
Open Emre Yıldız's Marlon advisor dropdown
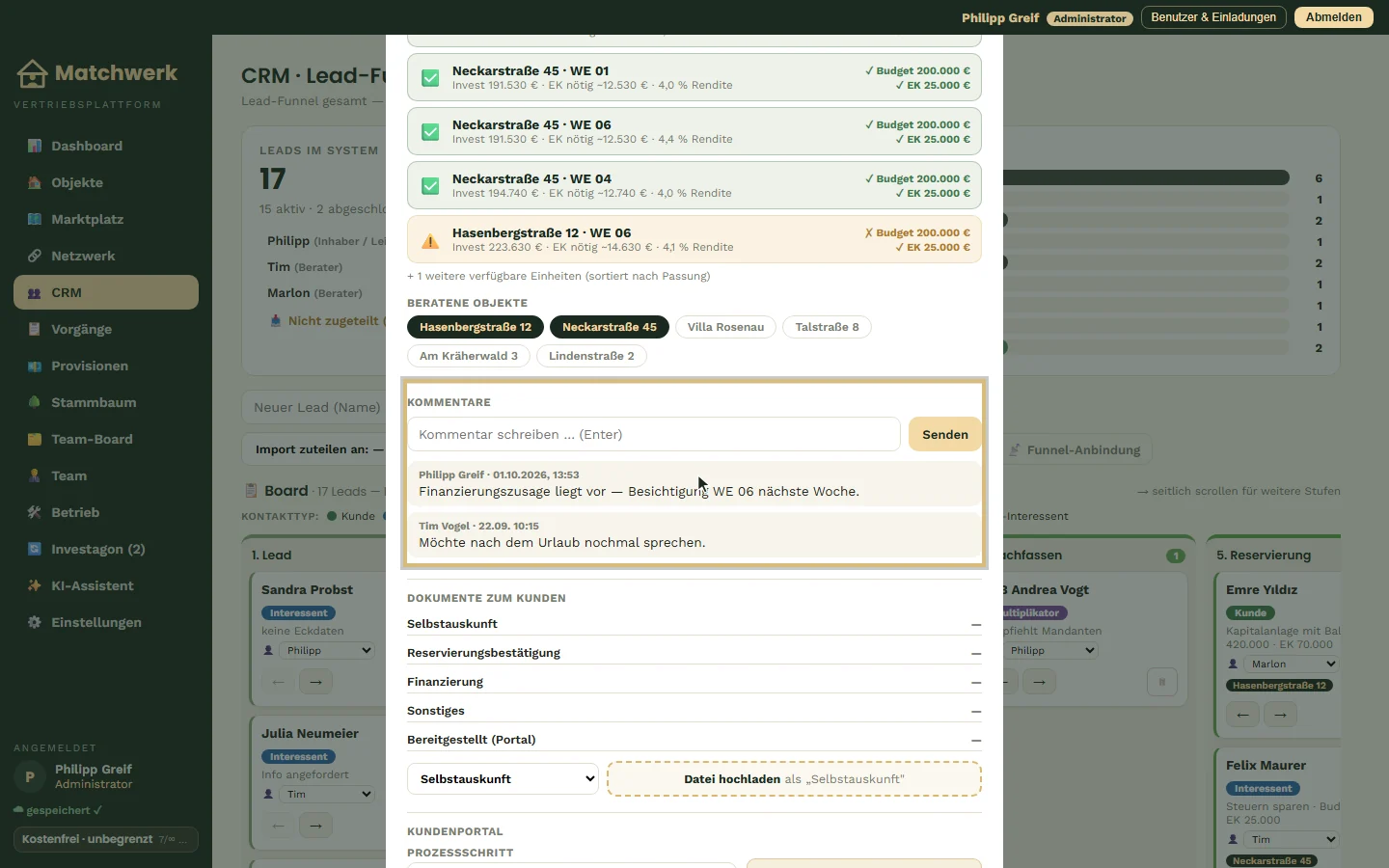click(1292, 665)
